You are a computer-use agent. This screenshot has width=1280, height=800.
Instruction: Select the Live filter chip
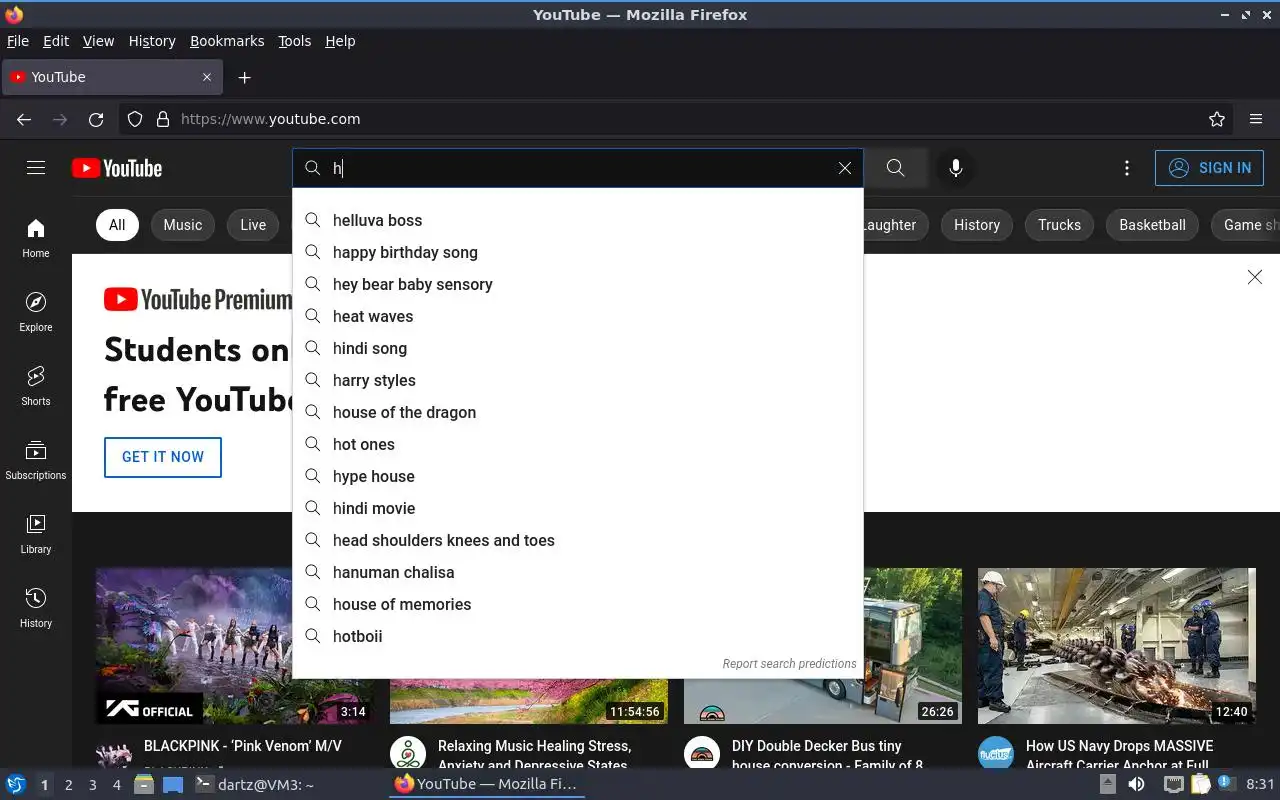253,225
